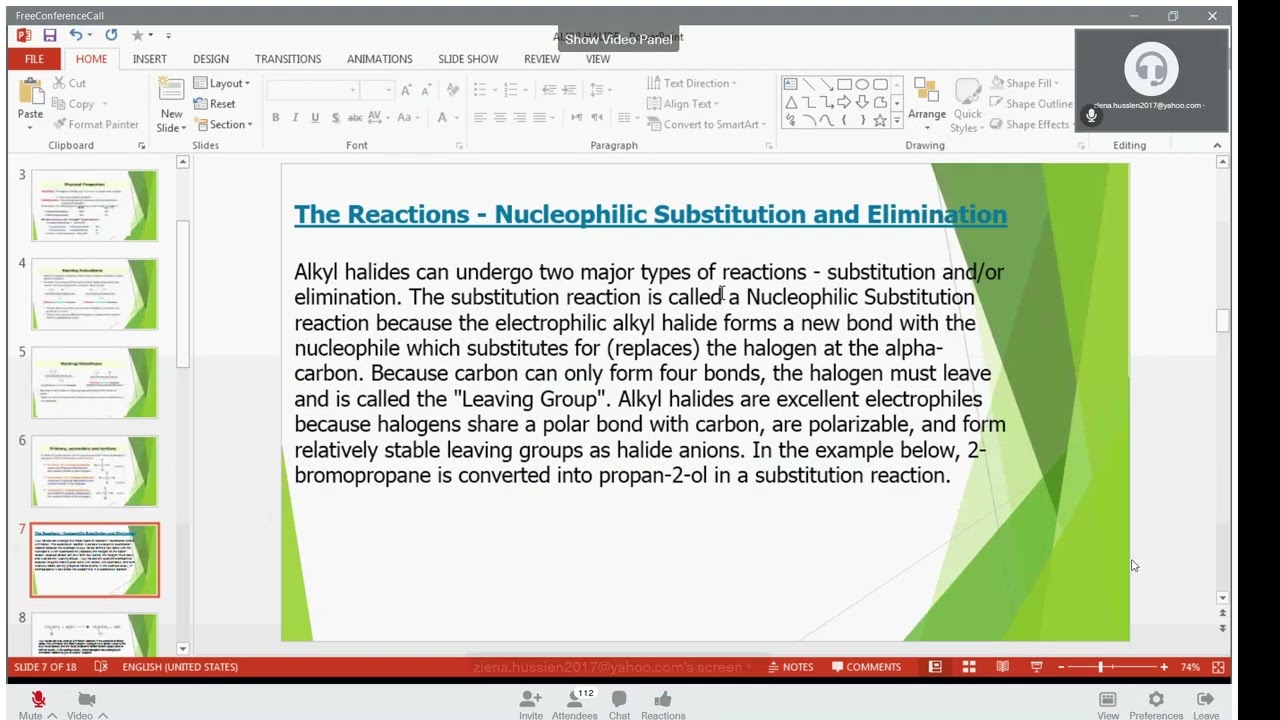Open the Section dropdown
The height and width of the screenshot is (720, 1280).
223,125
